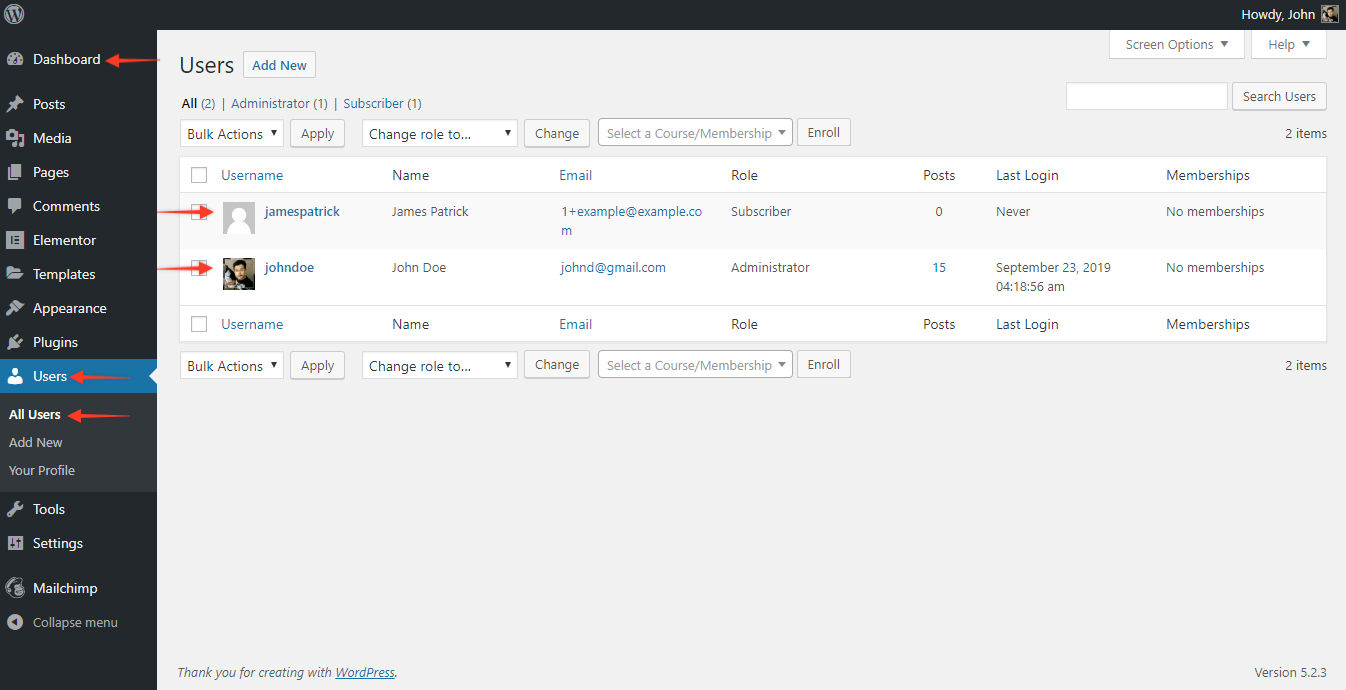The height and width of the screenshot is (690, 1346).
Task: Open the Plugins plug icon
Action: [x=15, y=342]
